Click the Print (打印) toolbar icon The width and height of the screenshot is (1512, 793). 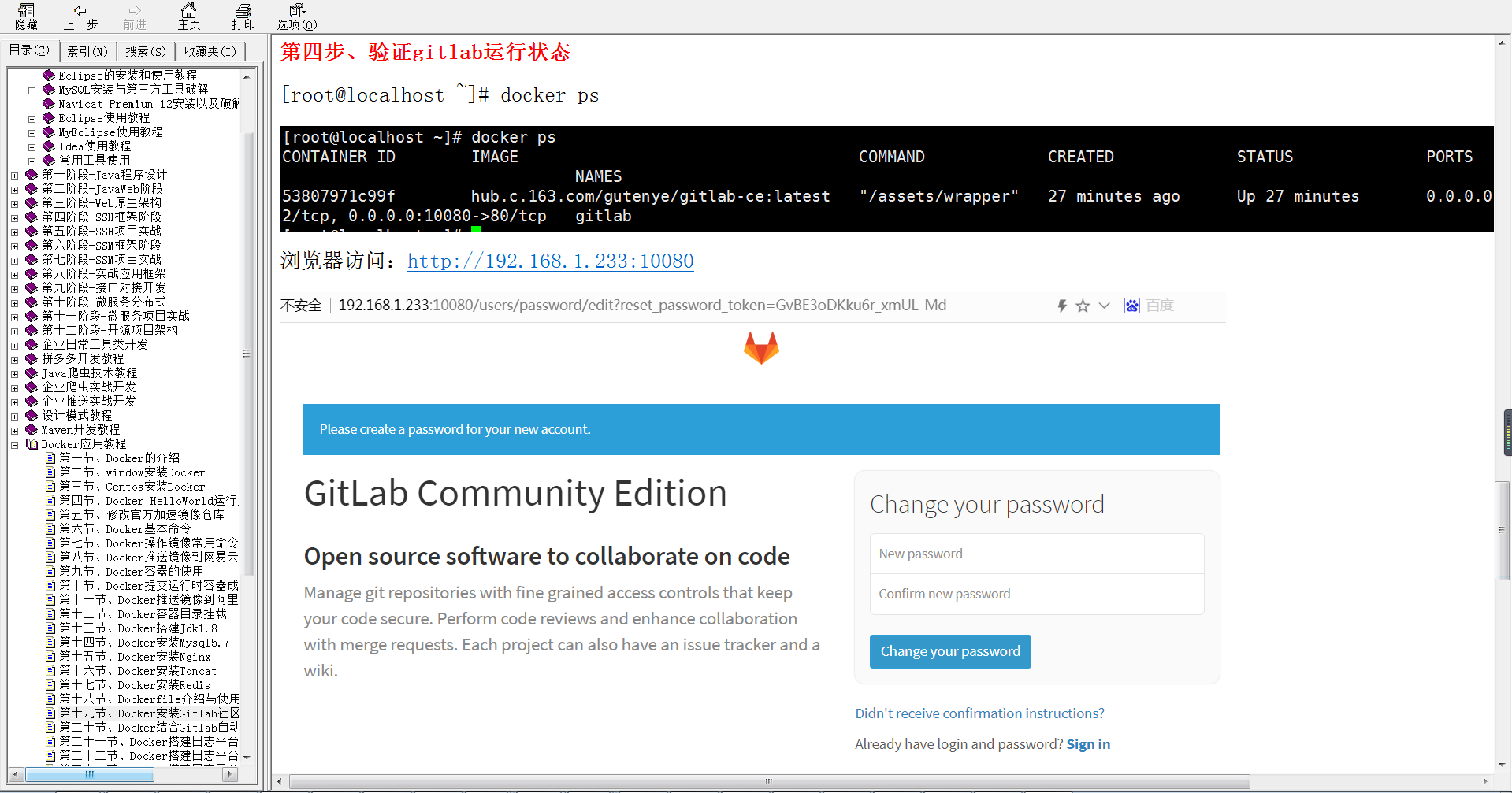pos(243,17)
